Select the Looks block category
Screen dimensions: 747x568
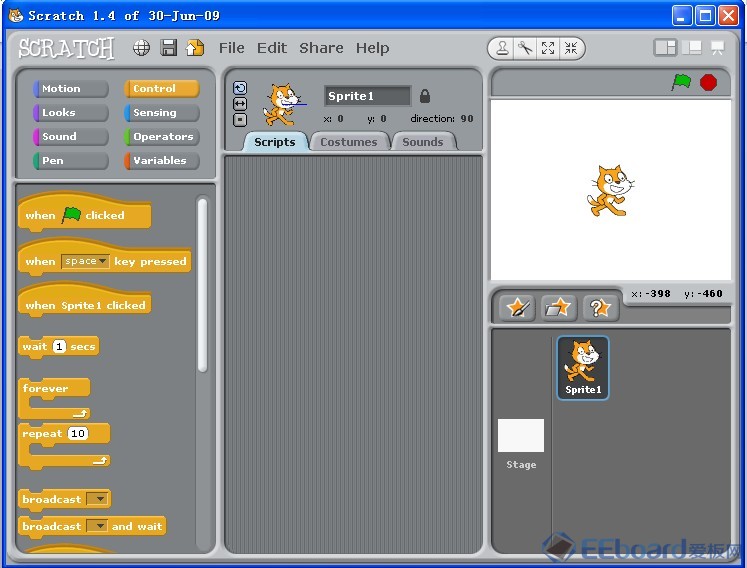(71, 112)
